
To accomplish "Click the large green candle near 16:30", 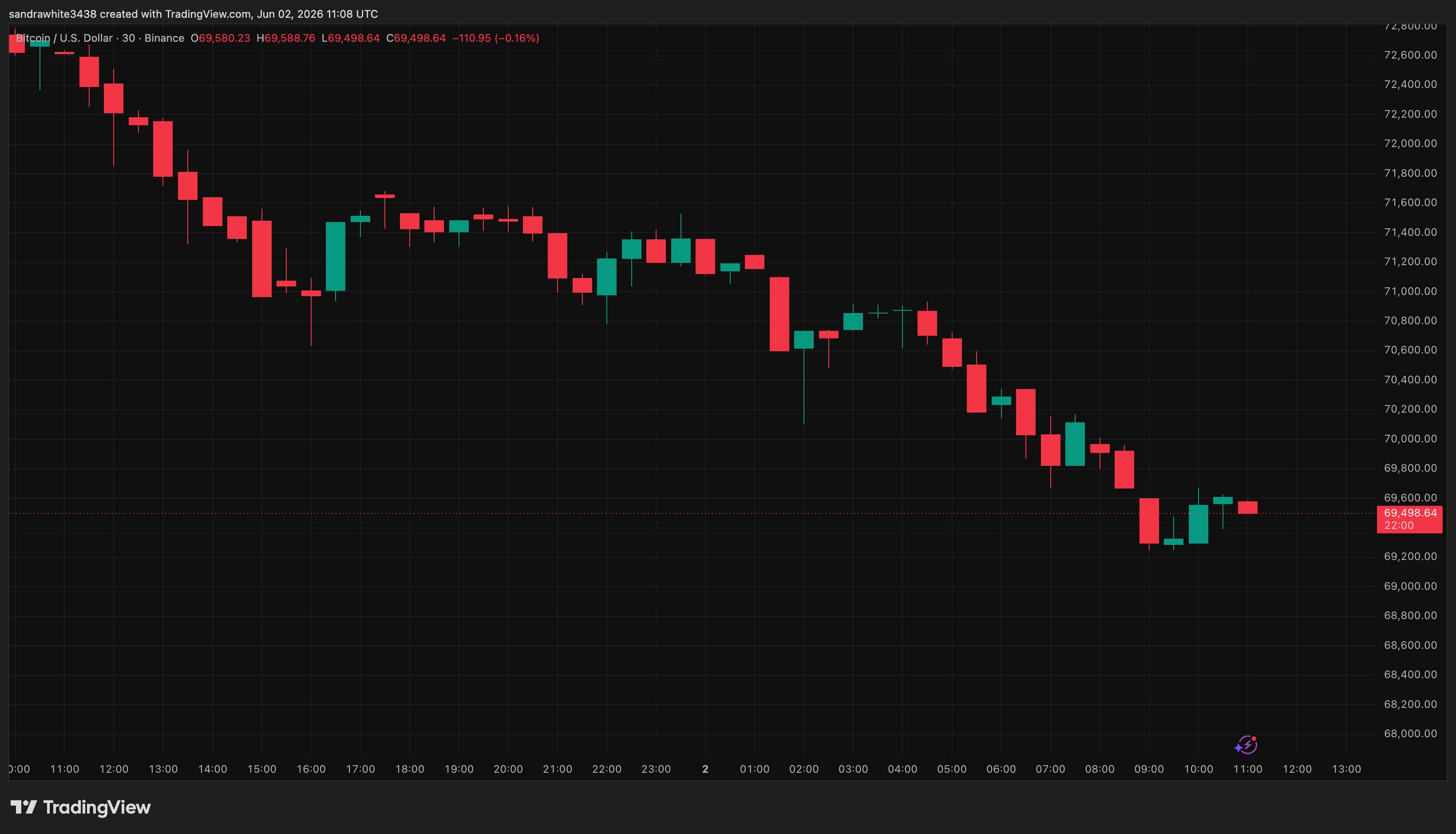I will click(336, 257).
